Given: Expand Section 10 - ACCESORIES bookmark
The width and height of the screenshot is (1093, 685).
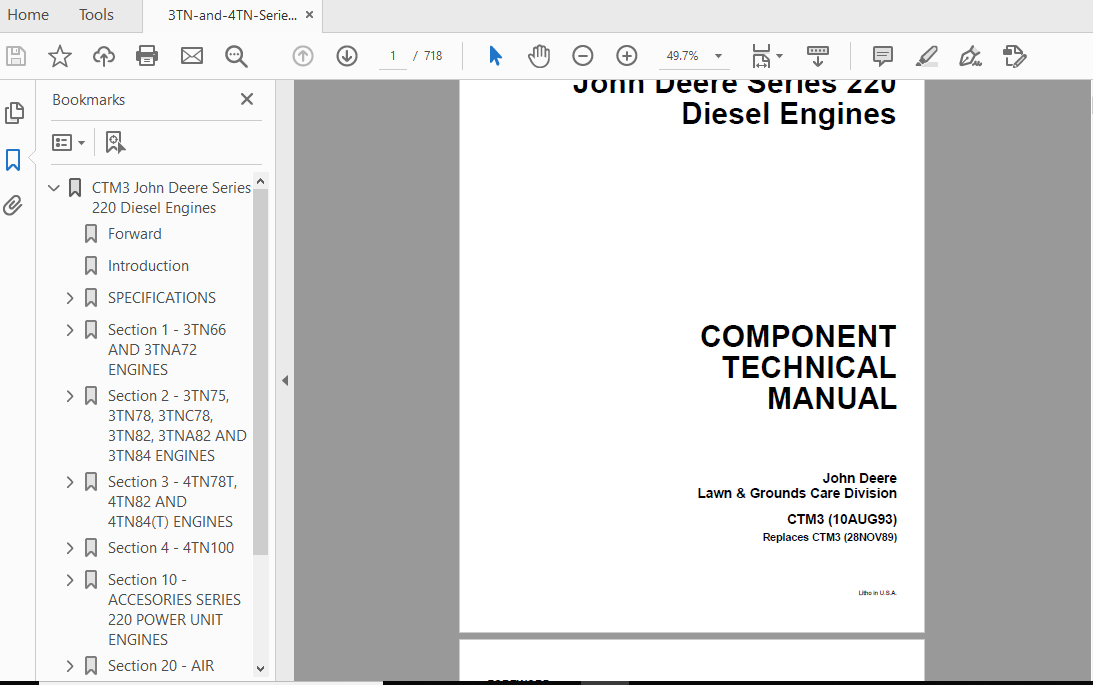Looking at the screenshot, I should pos(70,580).
